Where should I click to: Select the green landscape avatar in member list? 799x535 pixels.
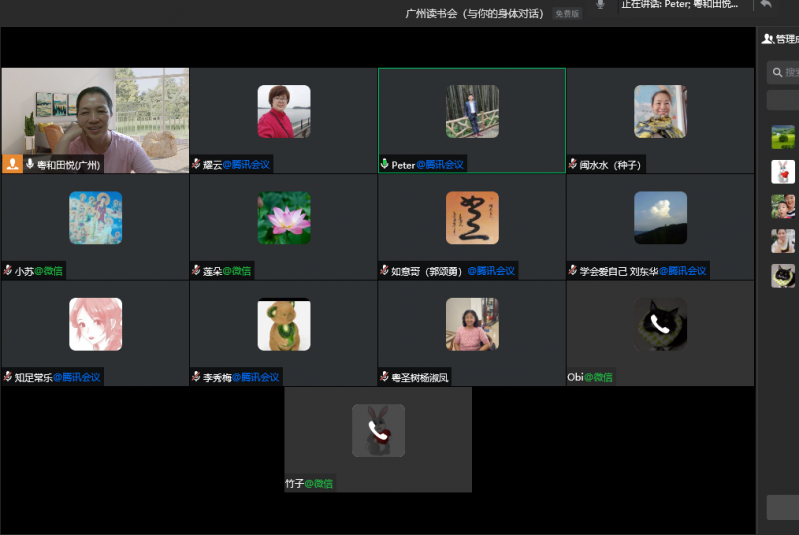coord(783,137)
